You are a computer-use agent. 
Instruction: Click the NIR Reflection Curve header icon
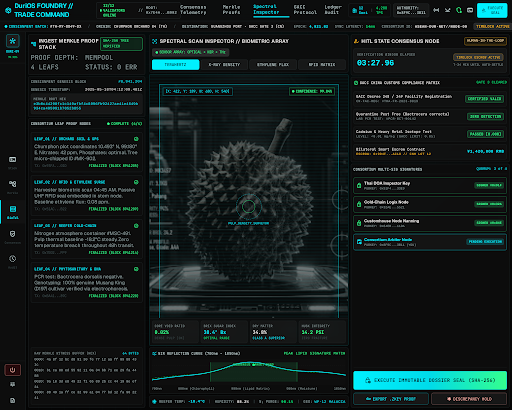pyautogui.click(x=154, y=353)
